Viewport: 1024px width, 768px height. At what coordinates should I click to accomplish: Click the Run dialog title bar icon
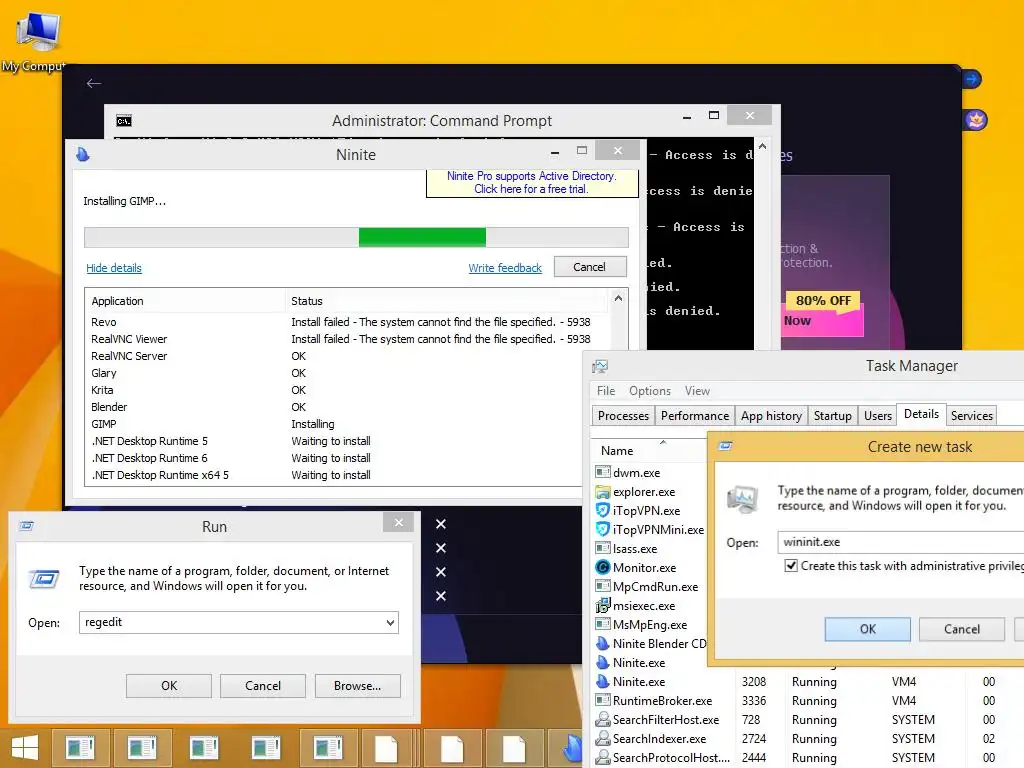click(26, 526)
